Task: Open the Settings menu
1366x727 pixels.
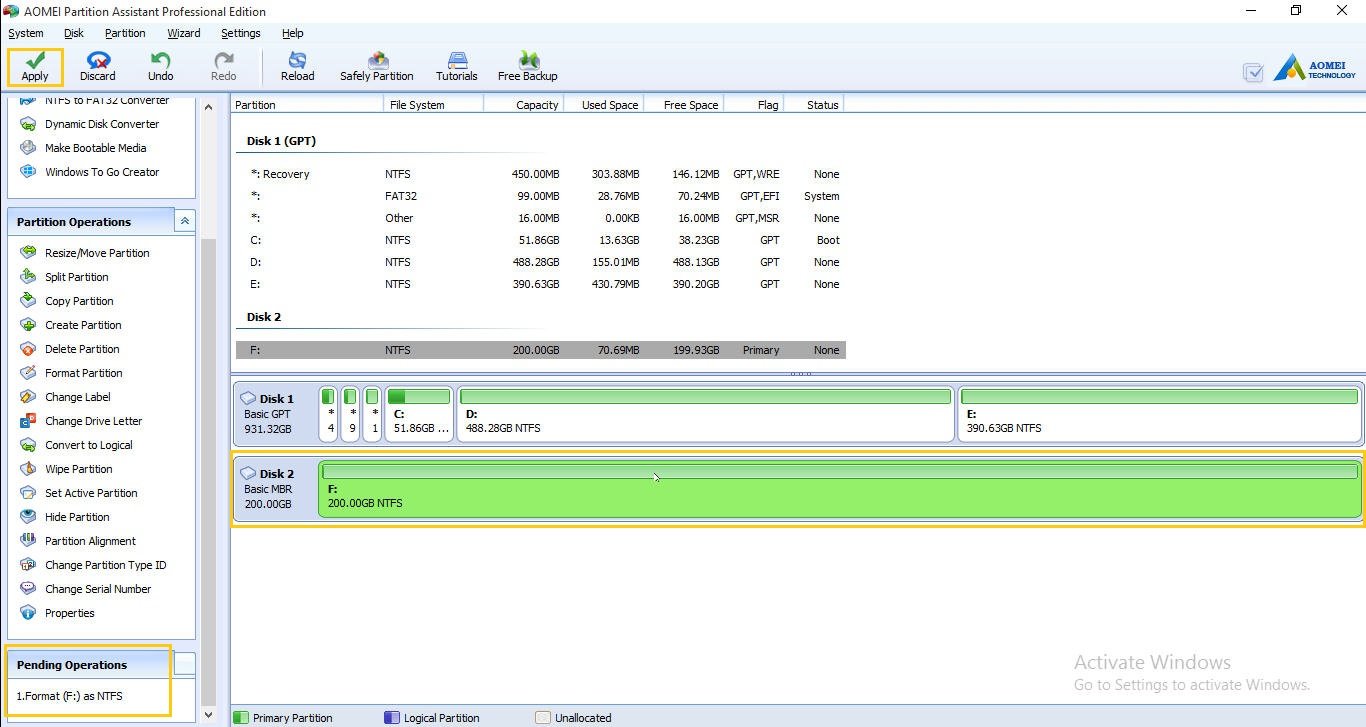Action: [x=240, y=33]
